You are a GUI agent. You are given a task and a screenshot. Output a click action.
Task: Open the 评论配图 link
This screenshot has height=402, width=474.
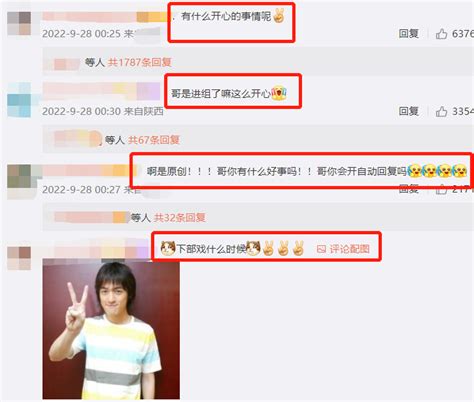coord(349,249)
